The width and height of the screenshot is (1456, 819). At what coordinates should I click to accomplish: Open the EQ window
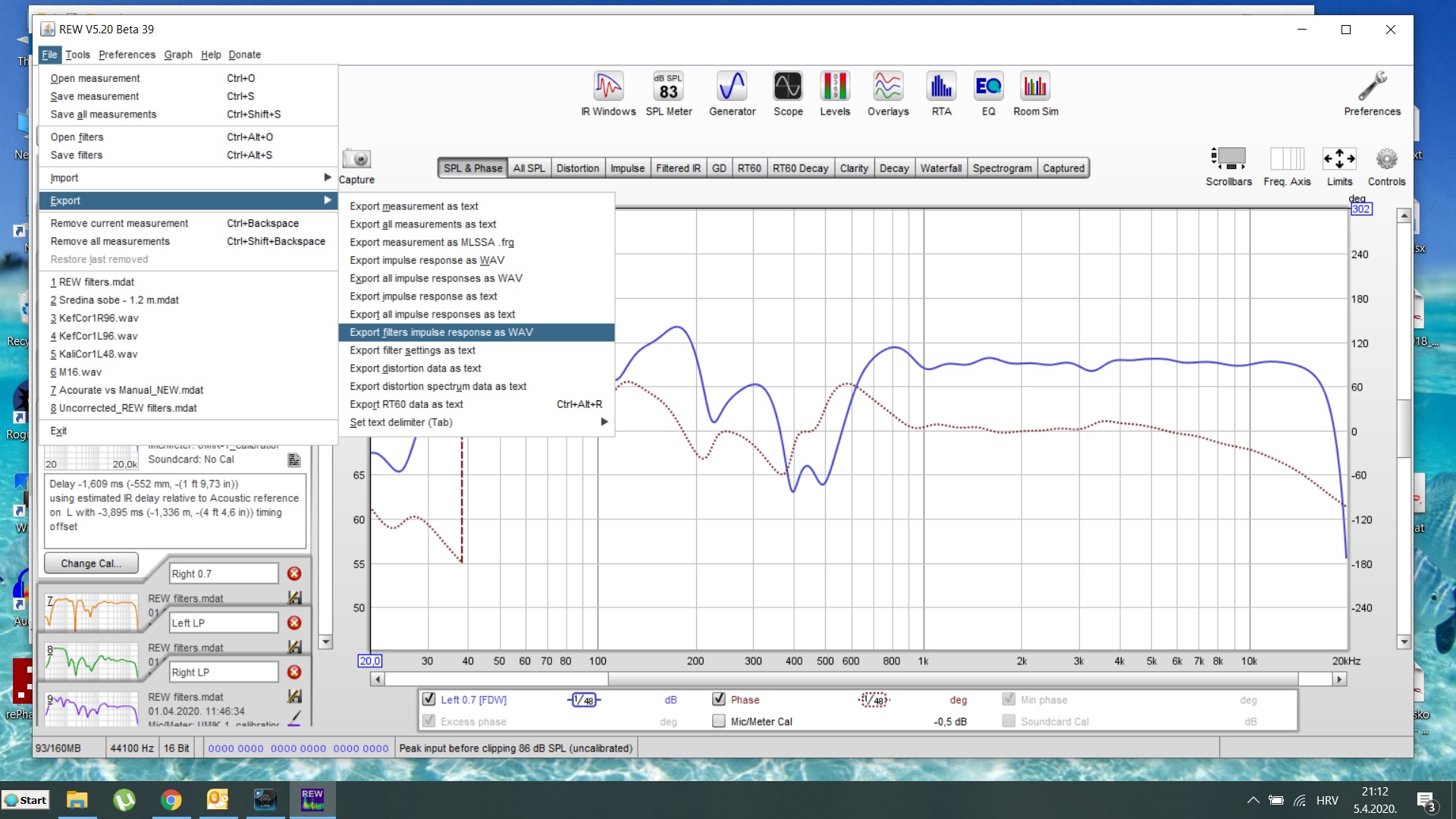(988, 93)
